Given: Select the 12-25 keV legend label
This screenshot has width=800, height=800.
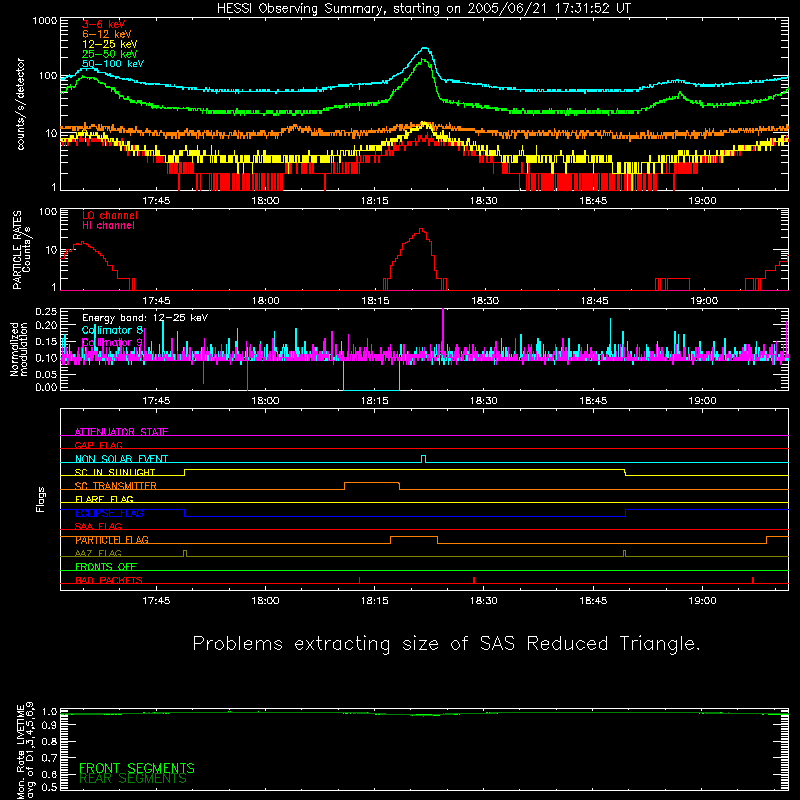Looking at the screenshot, I should [x=110, y=44].
